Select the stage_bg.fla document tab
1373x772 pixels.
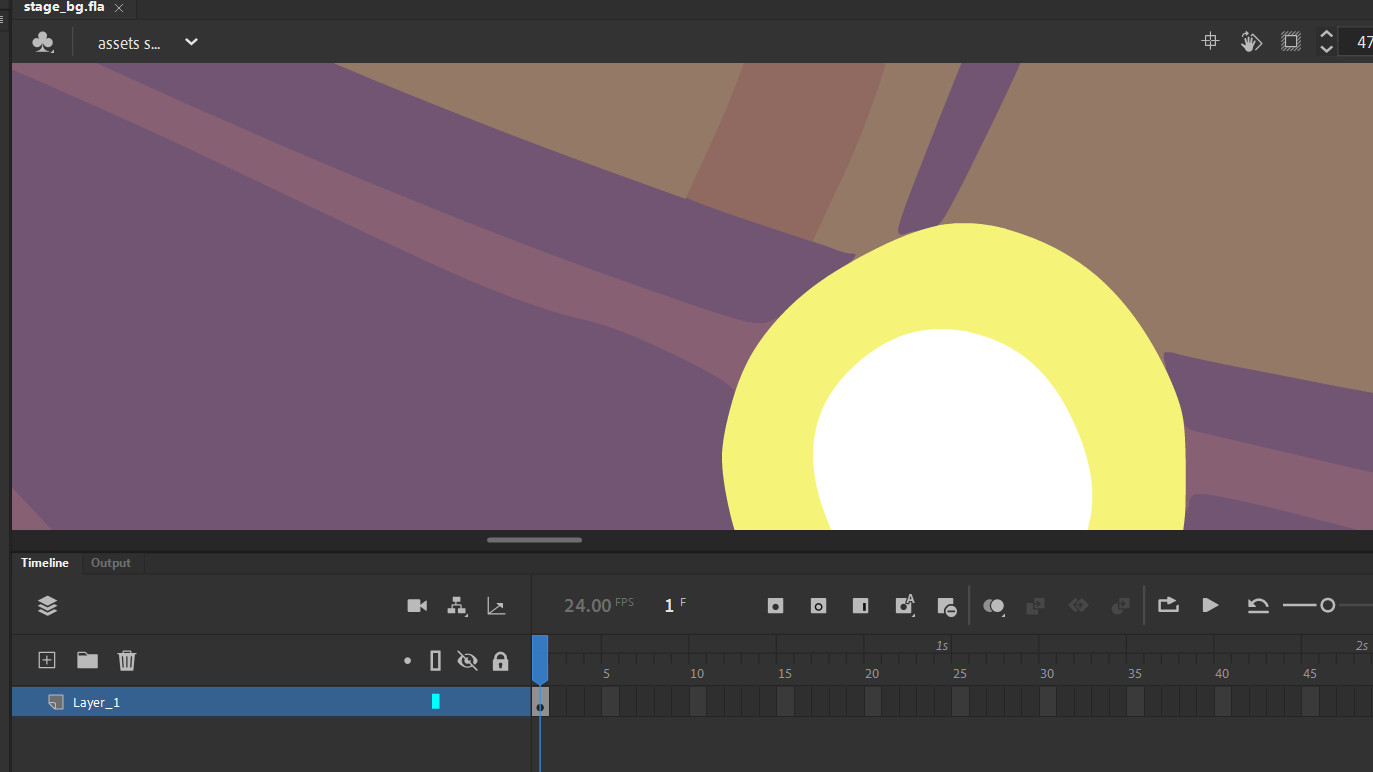[x=65, y=8]
